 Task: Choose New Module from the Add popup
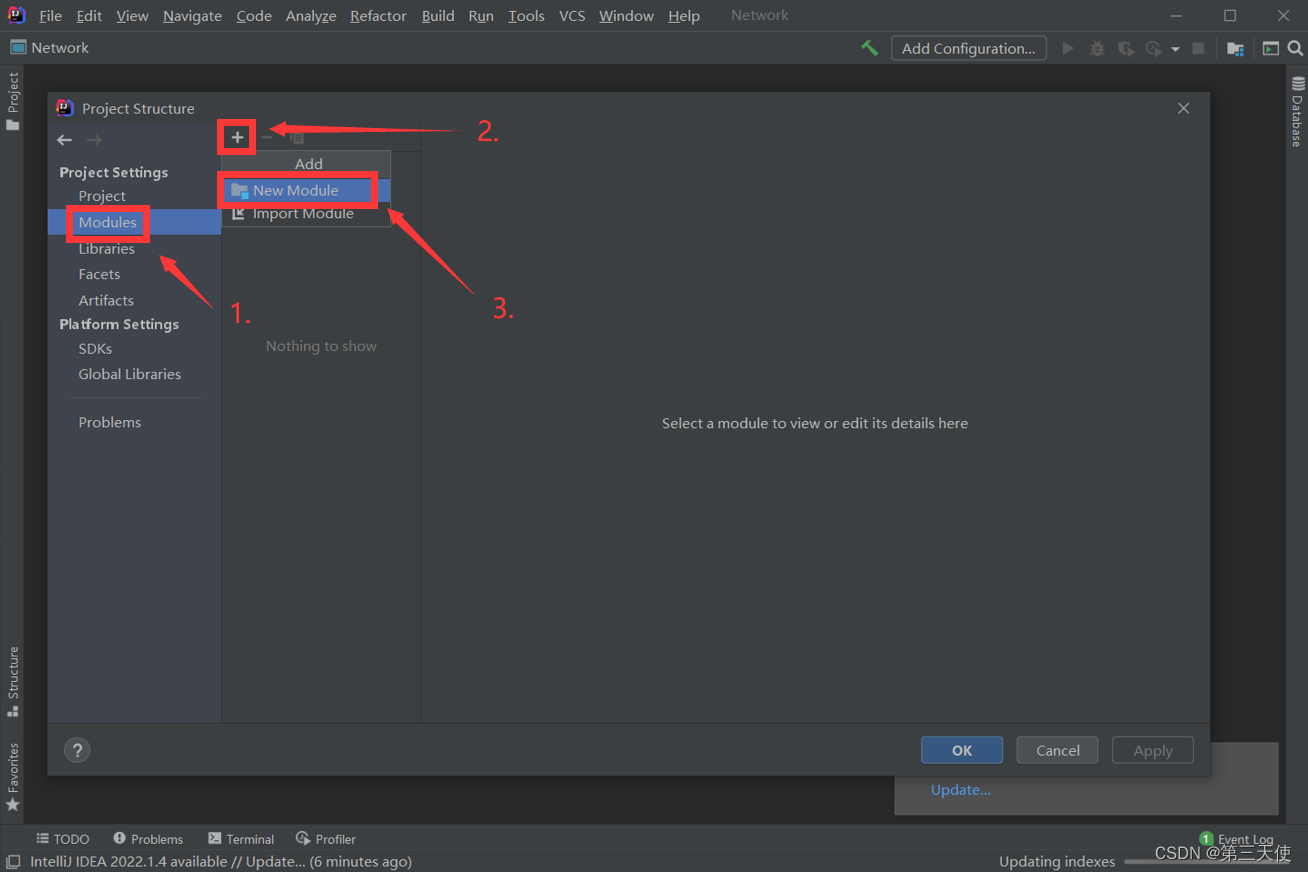(306, 190)
